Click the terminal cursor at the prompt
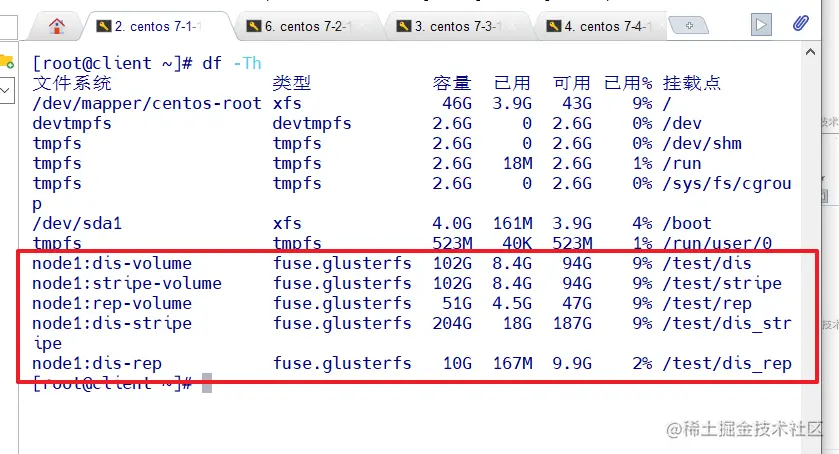Screen dimensions: 839x454 coord(207,383)
